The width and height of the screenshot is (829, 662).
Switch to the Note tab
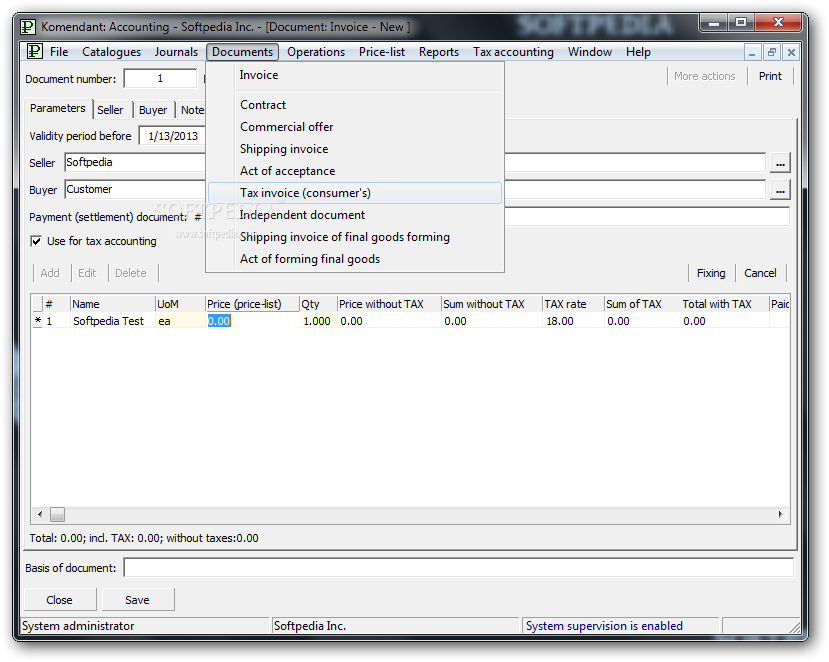pos(191,110)
